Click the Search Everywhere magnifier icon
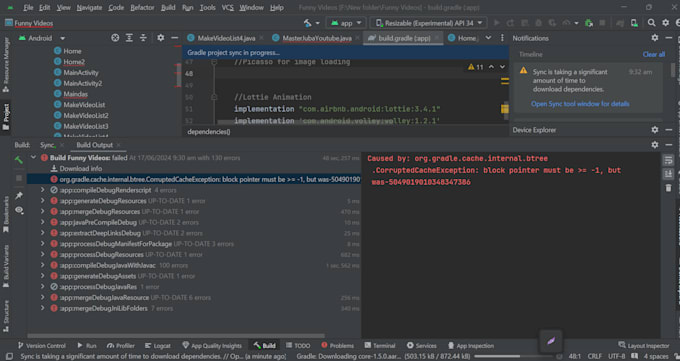This screenshot has width=680, height=361. [x=651, y=23]
